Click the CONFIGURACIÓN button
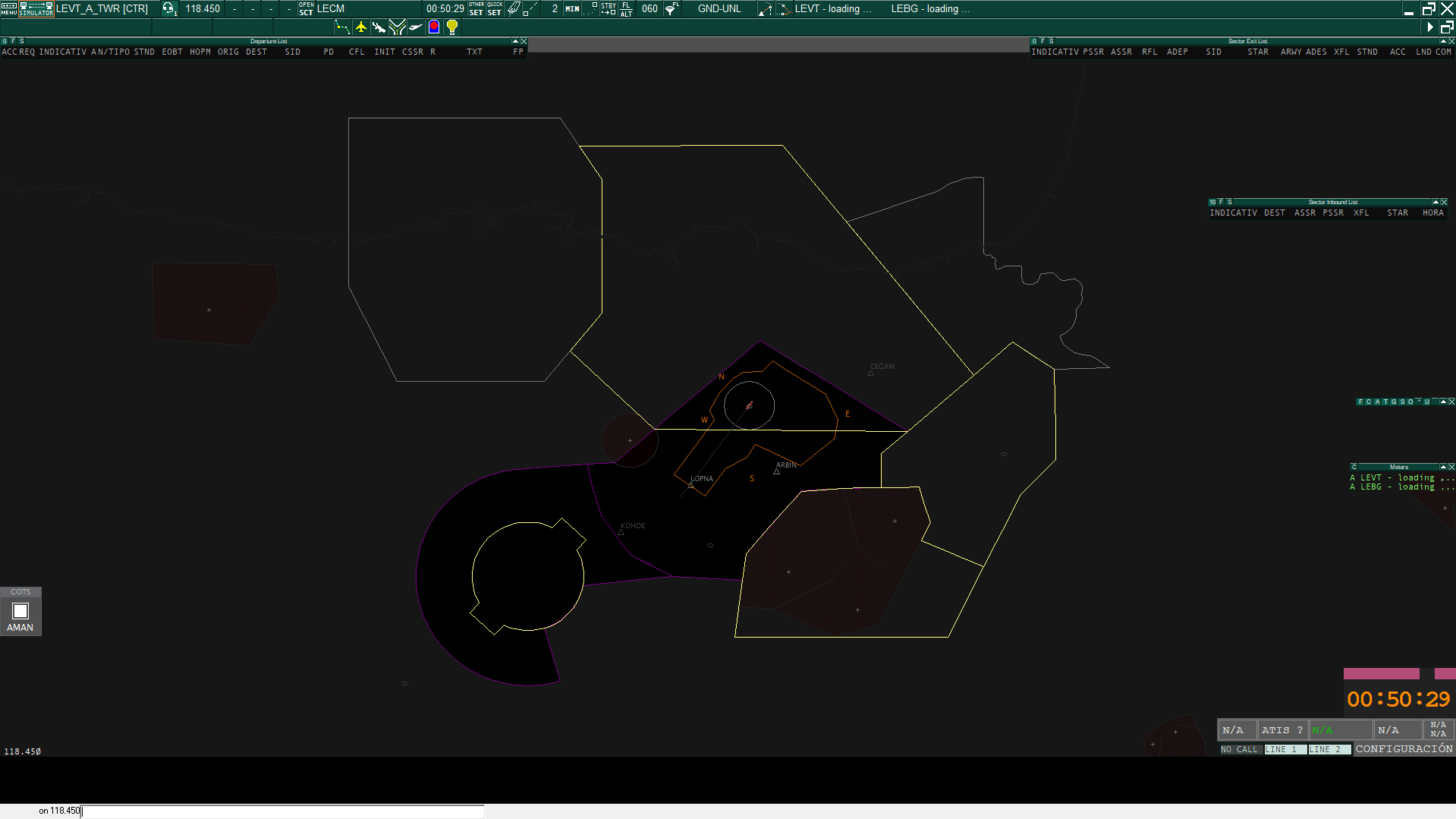The image size is (1456, 819). pos(1404,749)
